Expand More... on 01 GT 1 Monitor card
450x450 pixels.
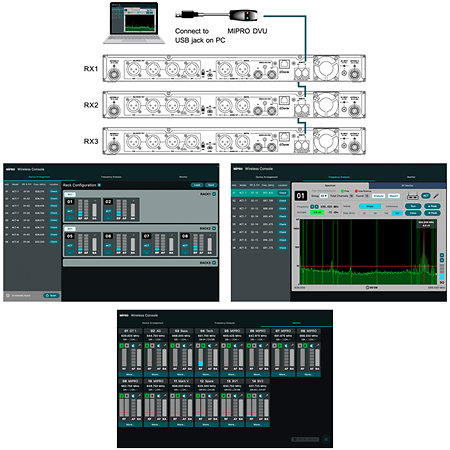130,374
